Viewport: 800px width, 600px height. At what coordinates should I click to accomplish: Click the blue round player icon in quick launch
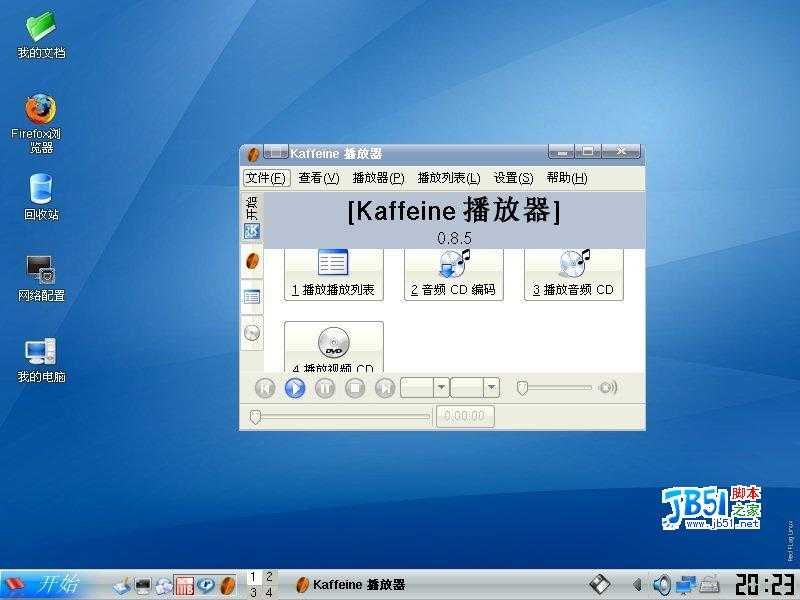206,585
